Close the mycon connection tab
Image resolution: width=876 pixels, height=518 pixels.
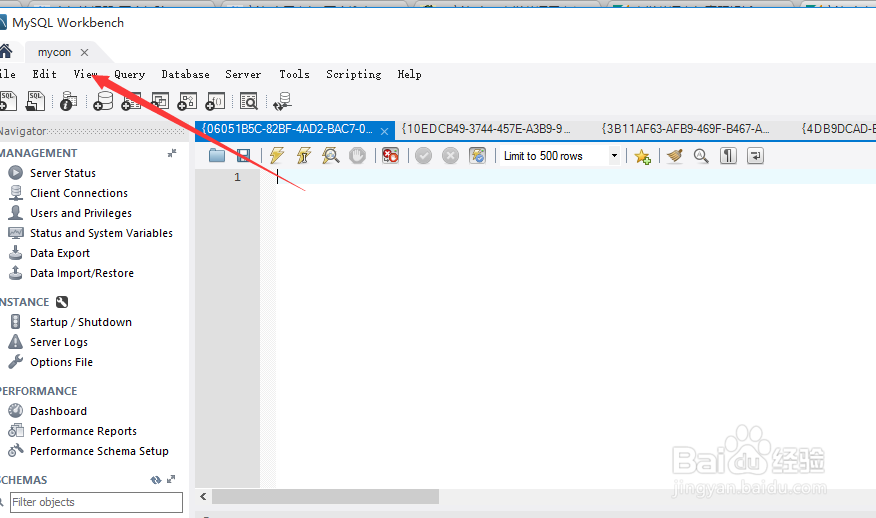tap(84, 52)
